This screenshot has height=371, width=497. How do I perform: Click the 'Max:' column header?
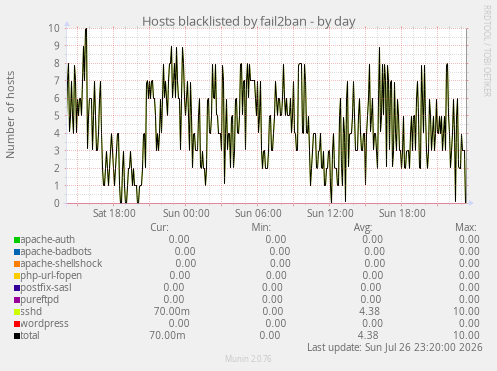point(466,228)
